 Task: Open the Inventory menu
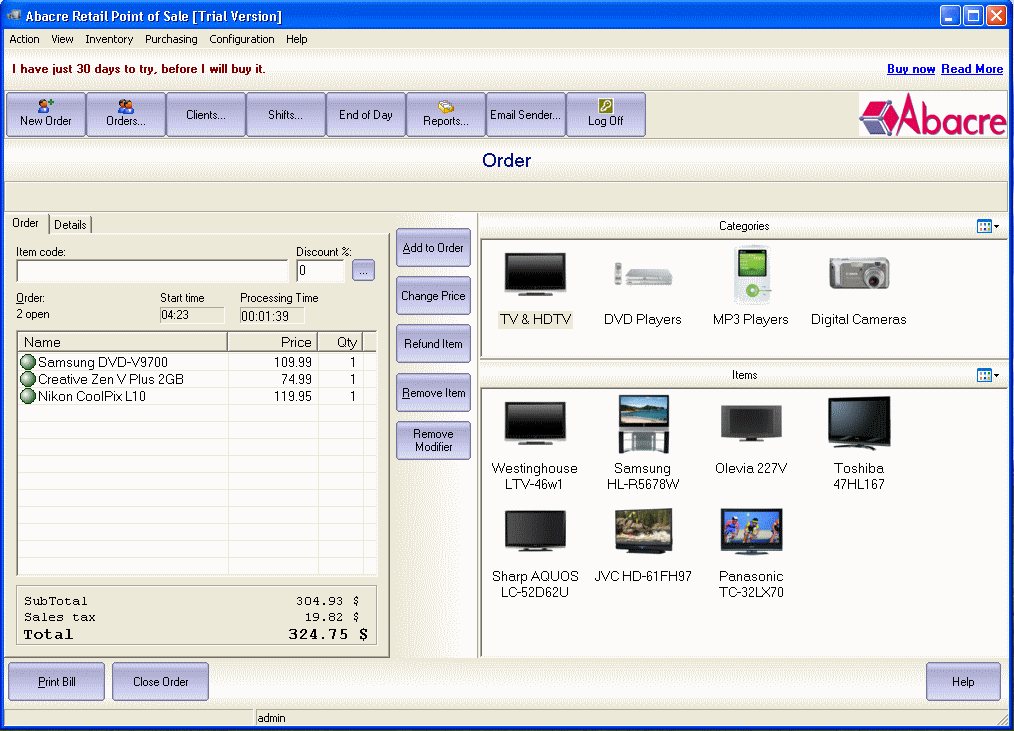109,39
